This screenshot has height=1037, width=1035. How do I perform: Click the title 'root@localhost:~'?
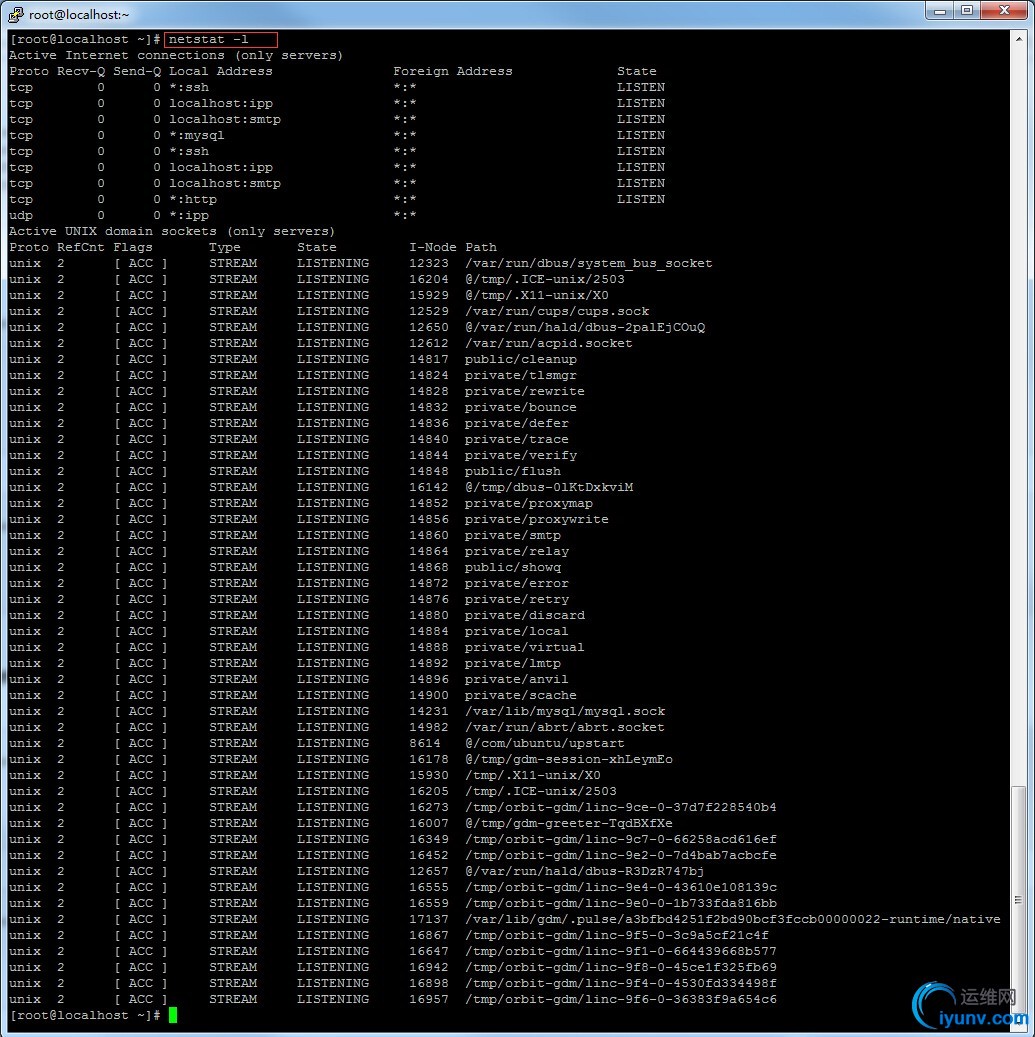click(x=79, y=14)
